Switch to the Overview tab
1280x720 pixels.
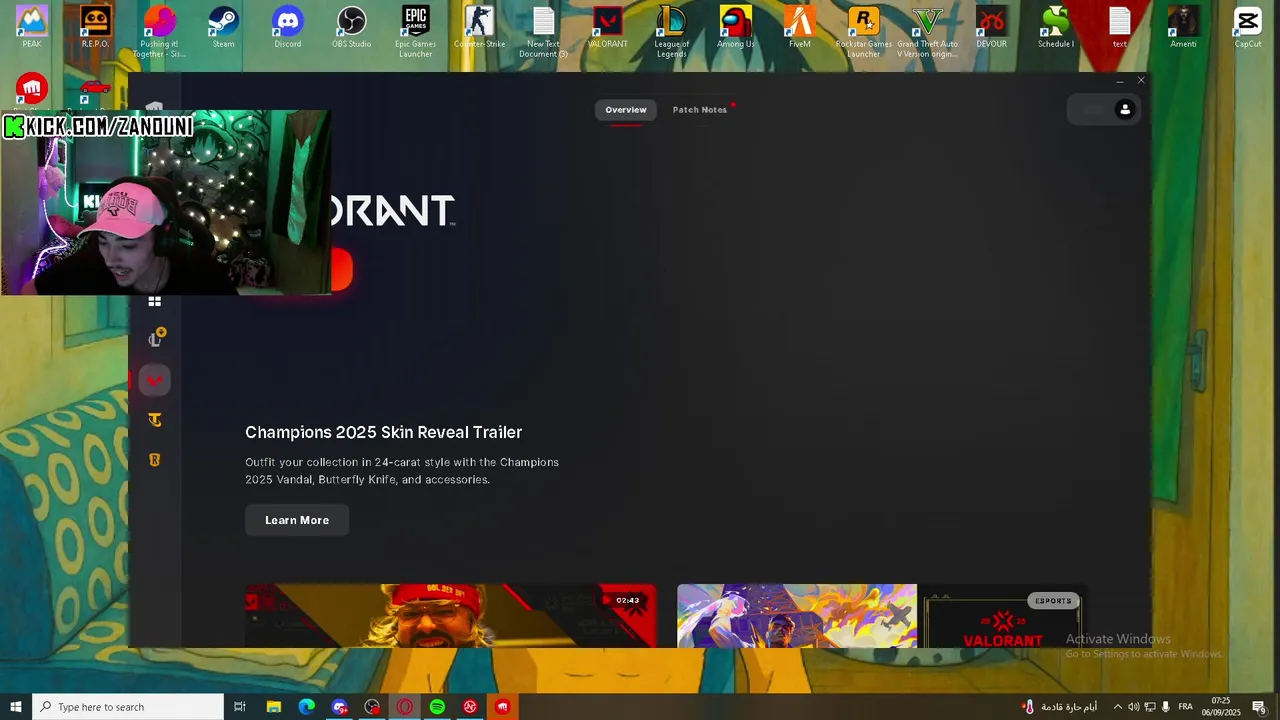point(626,110)
